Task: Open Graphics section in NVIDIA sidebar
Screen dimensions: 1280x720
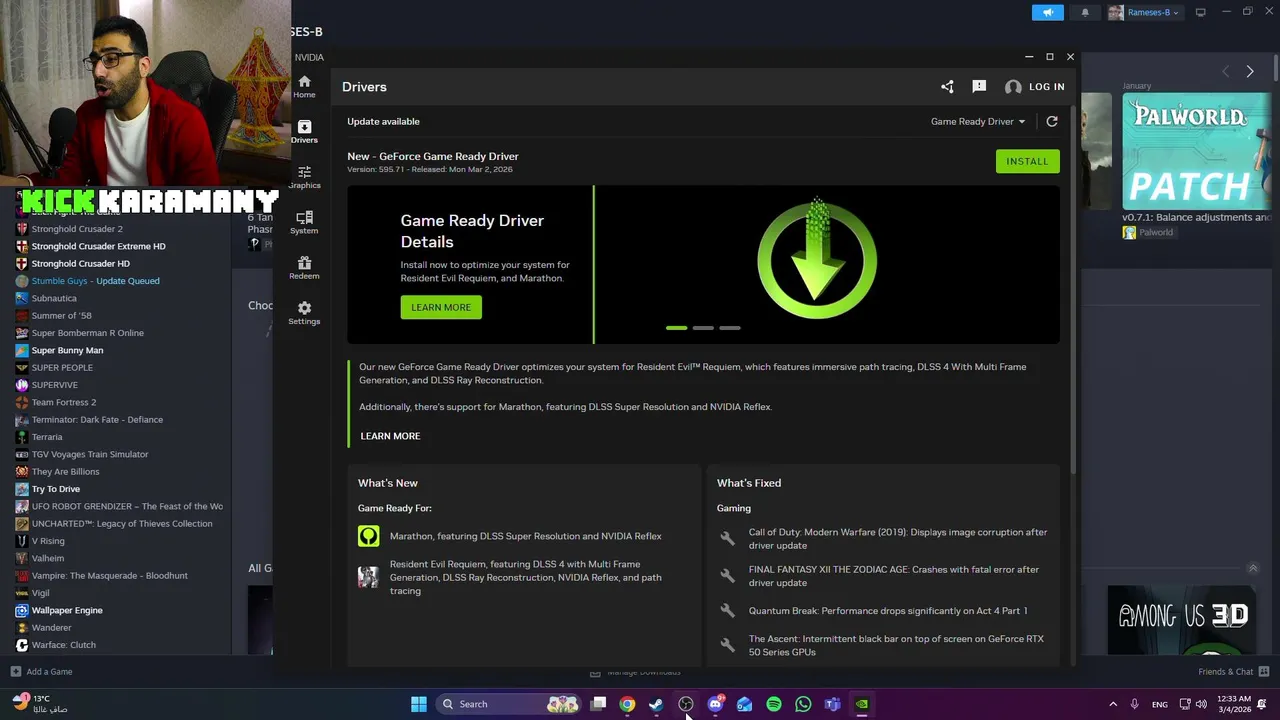Action: [x=304, y=177]
